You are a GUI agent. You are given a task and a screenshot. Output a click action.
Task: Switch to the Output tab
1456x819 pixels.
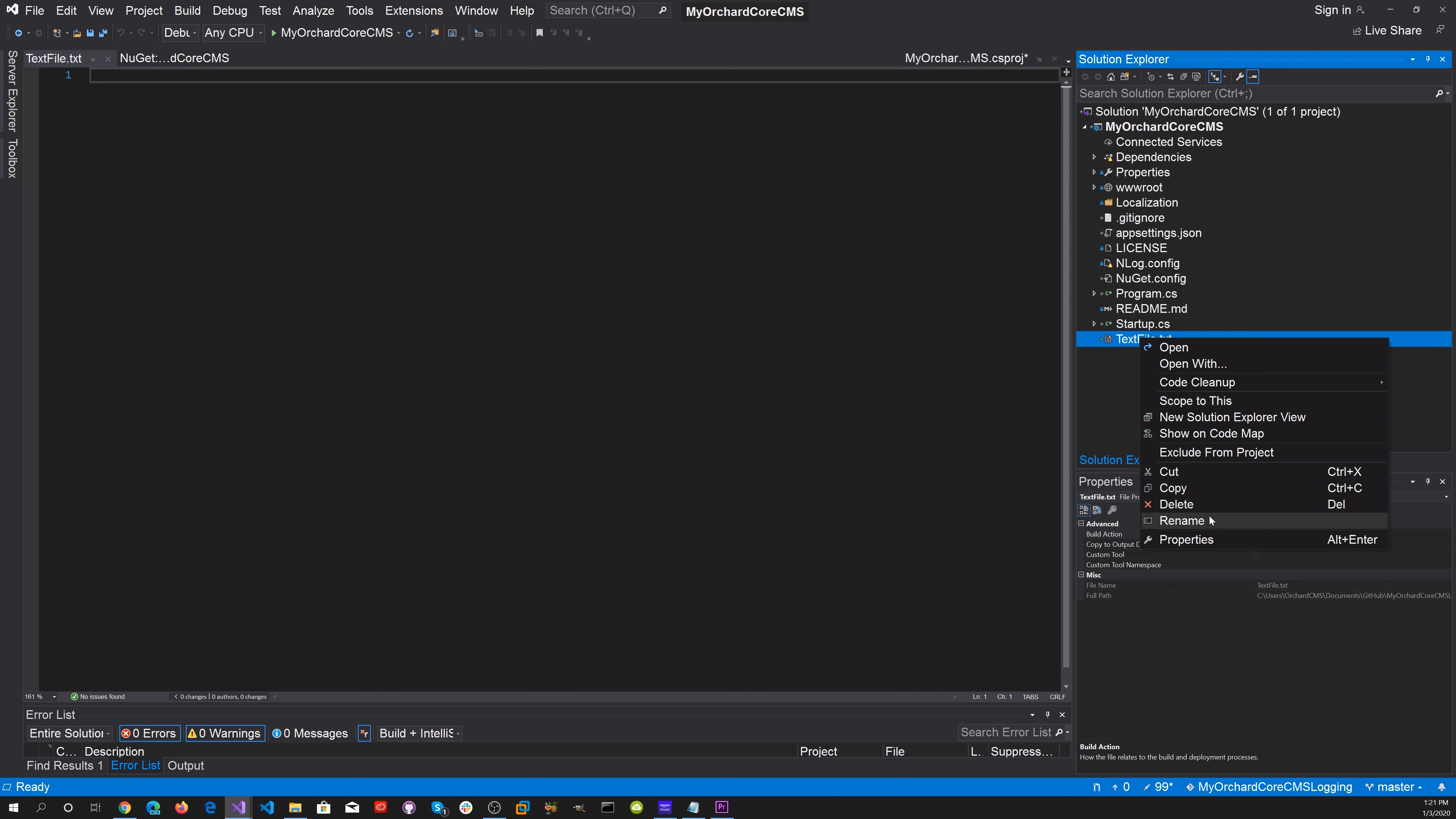[x=185, y=765]
